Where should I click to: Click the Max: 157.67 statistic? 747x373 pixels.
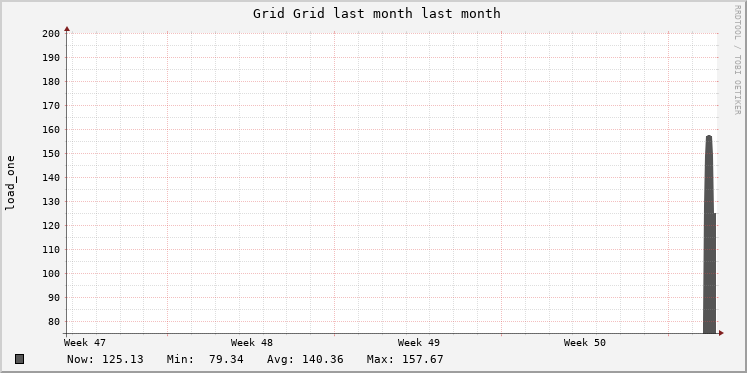pos(405,359)
